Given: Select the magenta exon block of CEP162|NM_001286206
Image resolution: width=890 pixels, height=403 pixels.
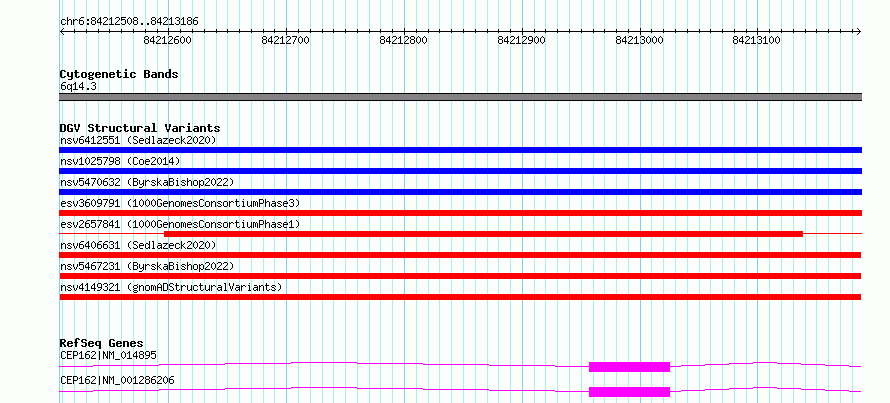Looking at the screenshot, I should click(629, 392).
